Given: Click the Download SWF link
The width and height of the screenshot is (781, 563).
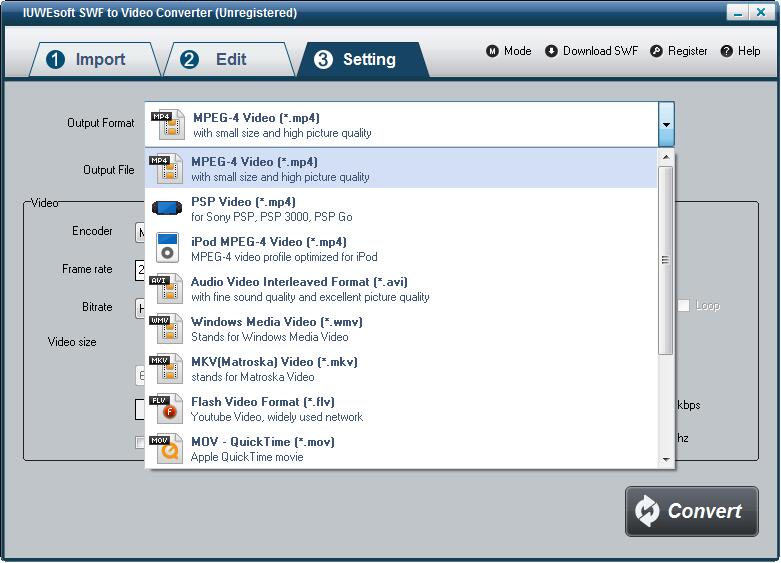Looking at the screenshot, I should click(591, 51).
